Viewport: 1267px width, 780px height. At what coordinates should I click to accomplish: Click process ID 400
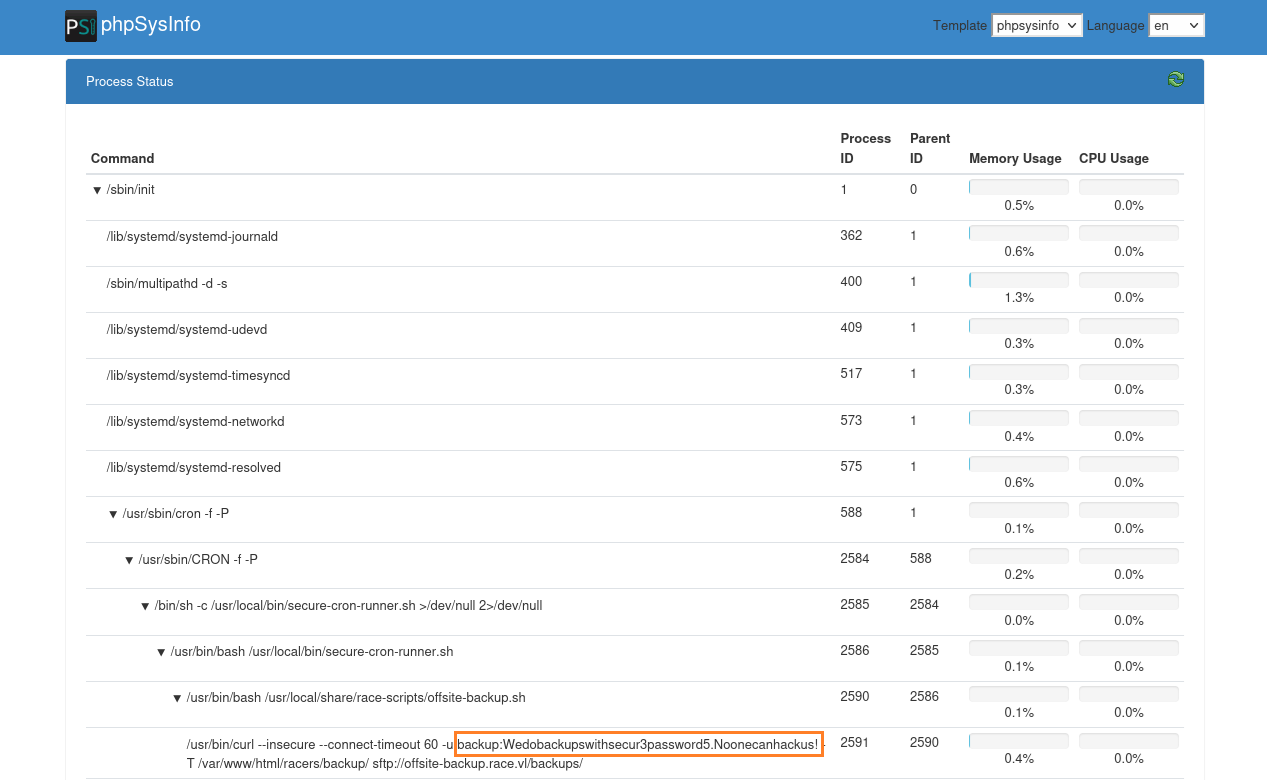click(851, 282)
